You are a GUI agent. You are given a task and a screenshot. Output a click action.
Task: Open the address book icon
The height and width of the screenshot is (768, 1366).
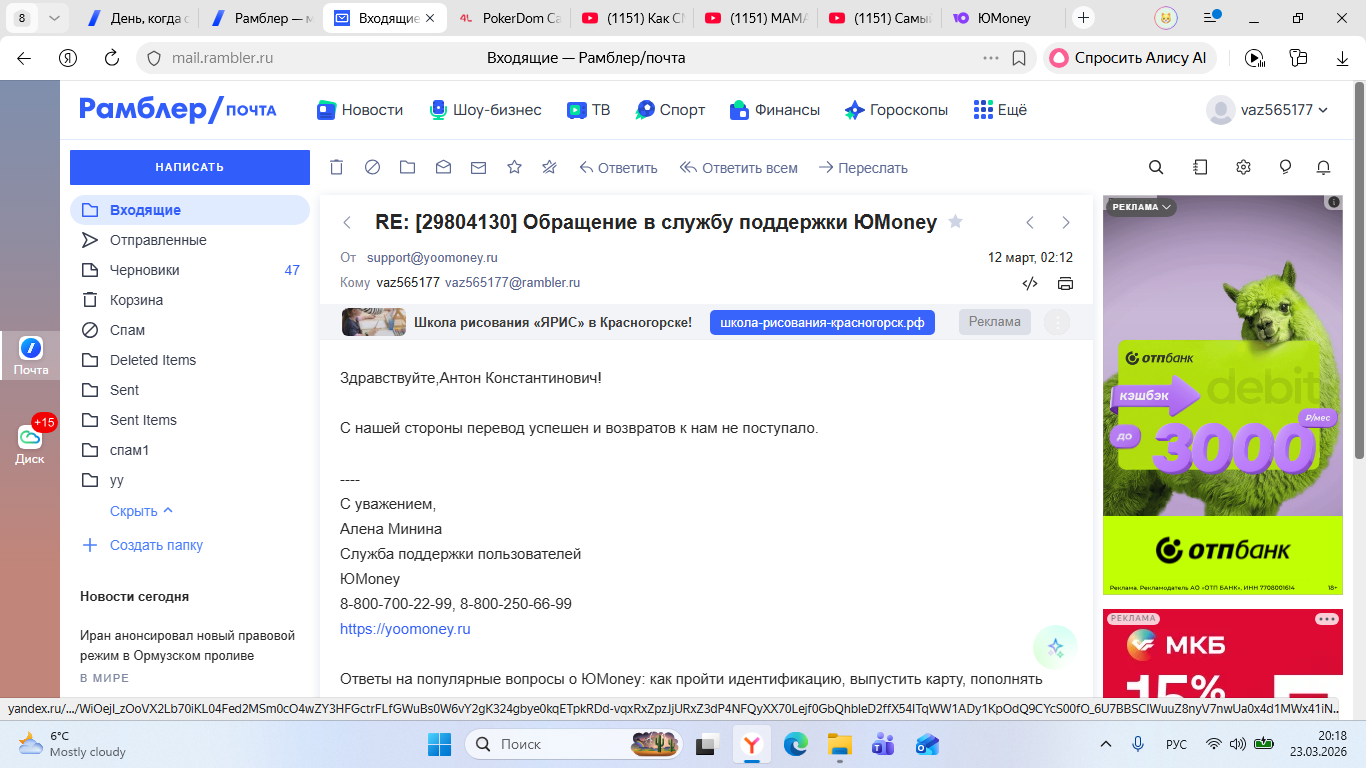coord(1200,168)
